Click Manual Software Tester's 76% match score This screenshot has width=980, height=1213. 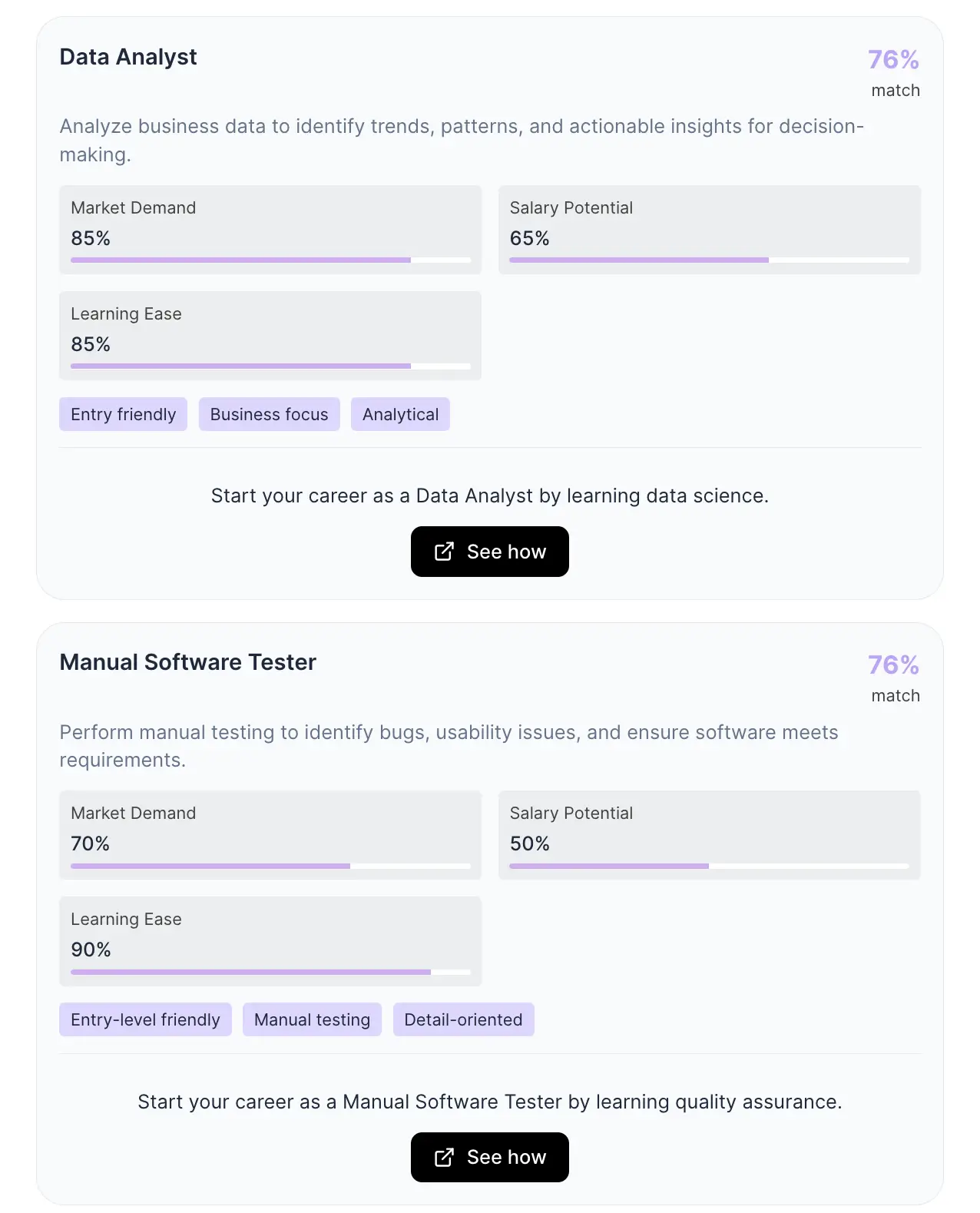pyautogui.click(x=893, y=665)
